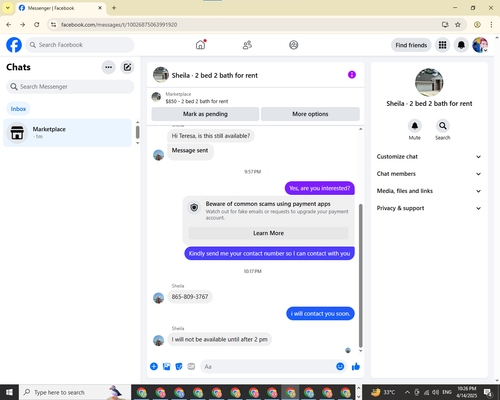Click chat header title Sheila 2 bed 2 bath

click(x=215, y=75)
